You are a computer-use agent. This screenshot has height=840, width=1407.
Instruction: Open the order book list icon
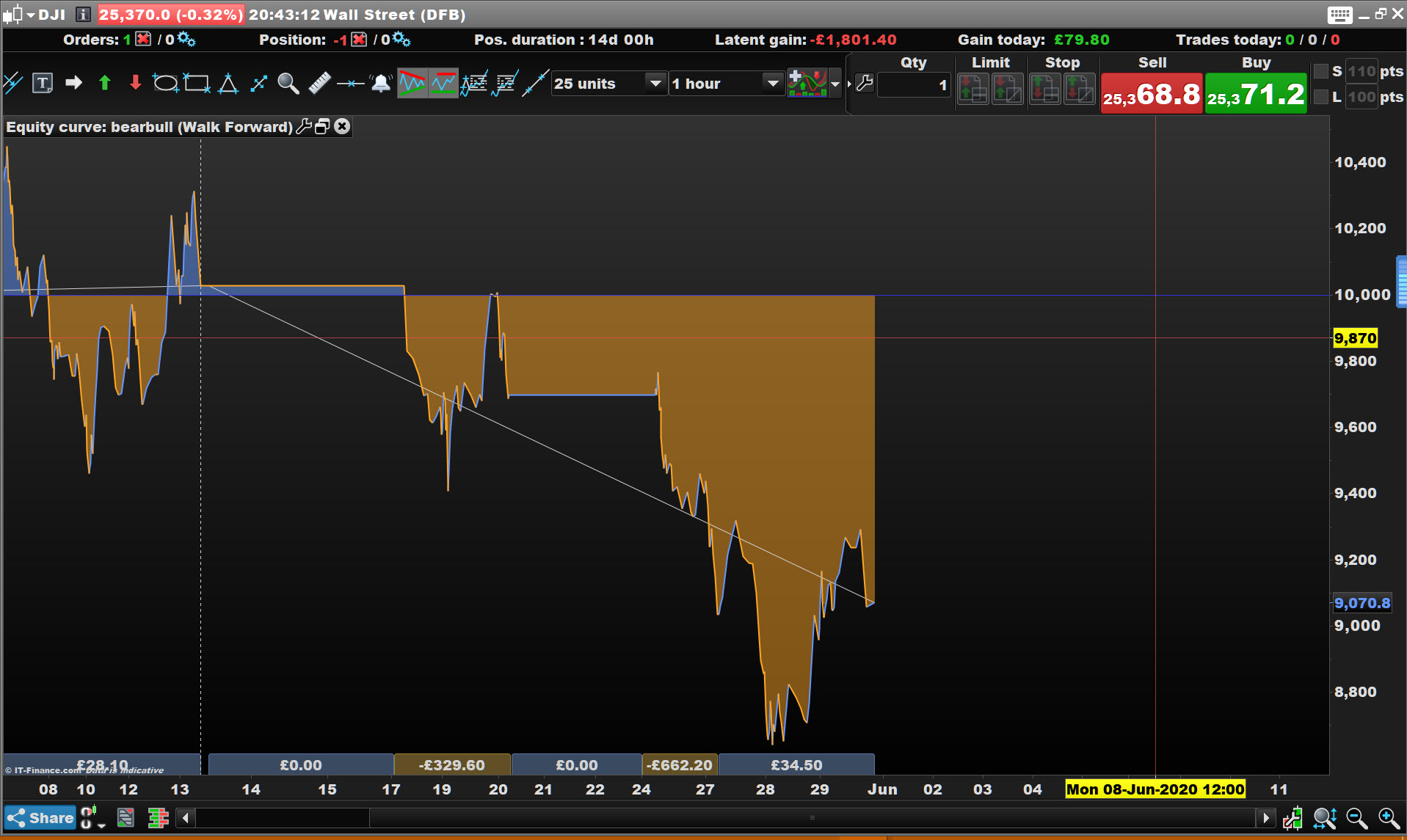tap(126, 817)
